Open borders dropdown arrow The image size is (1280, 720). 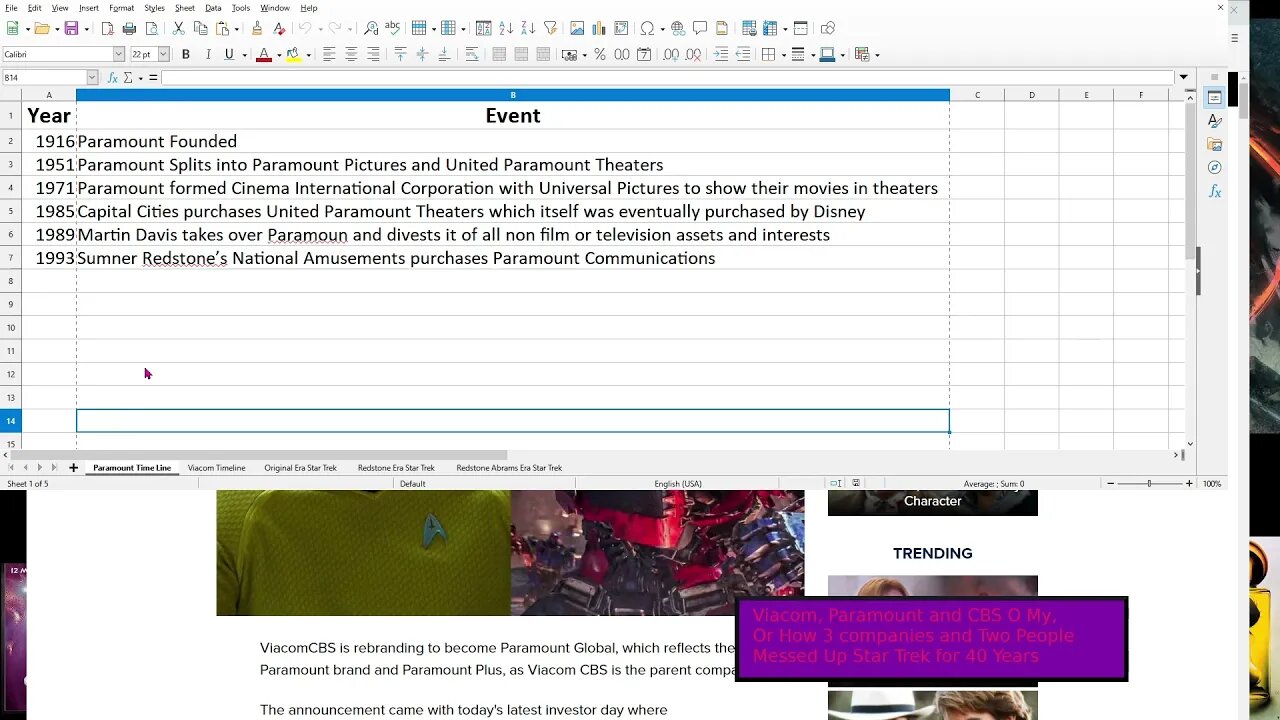click(783, 55)
